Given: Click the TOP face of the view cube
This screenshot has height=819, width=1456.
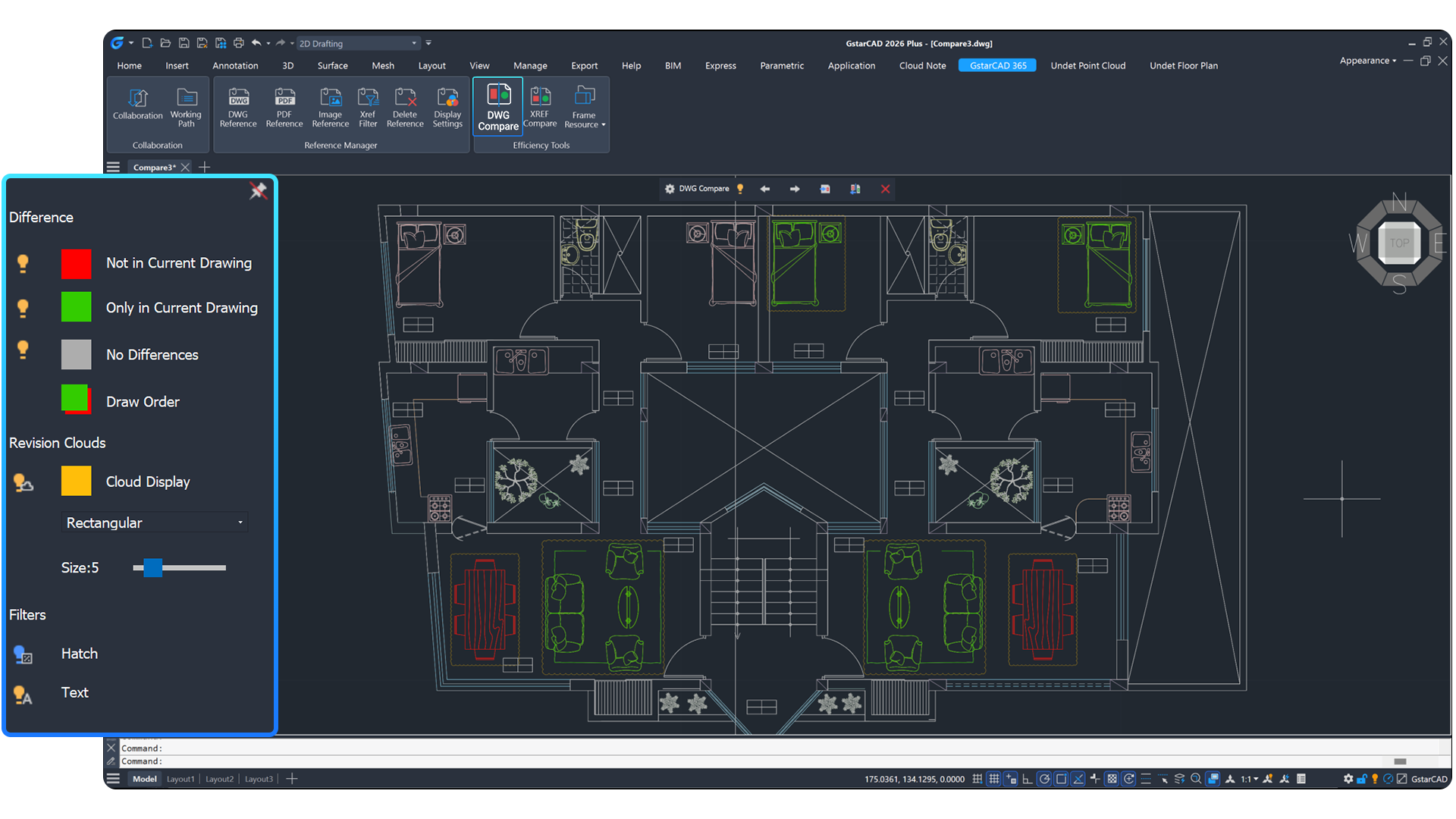Looking at the screenshot, I should coord(1399,243).
